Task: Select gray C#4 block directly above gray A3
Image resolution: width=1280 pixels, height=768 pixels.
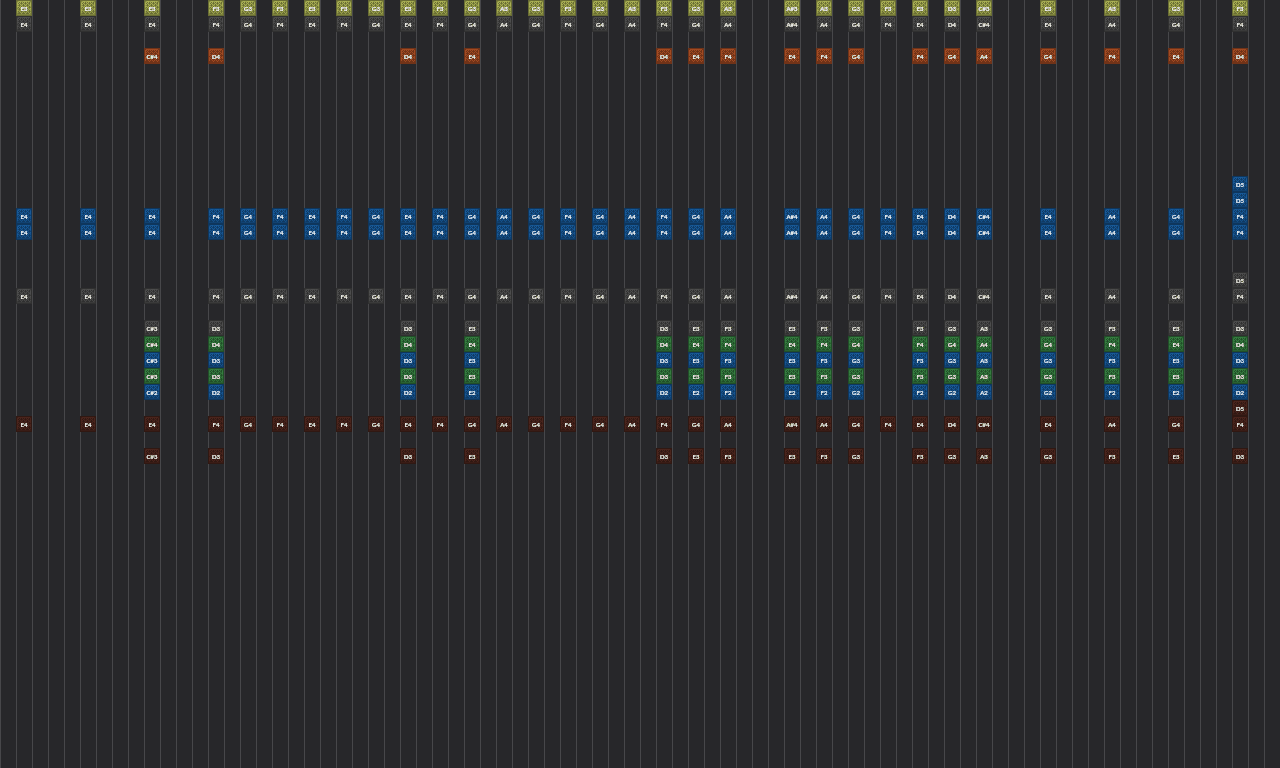Action: coord(984,296)
